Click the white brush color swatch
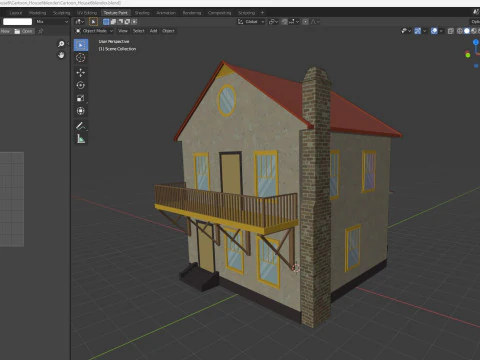The width and height of the screenshot is (480, 360). pos(17,22)
